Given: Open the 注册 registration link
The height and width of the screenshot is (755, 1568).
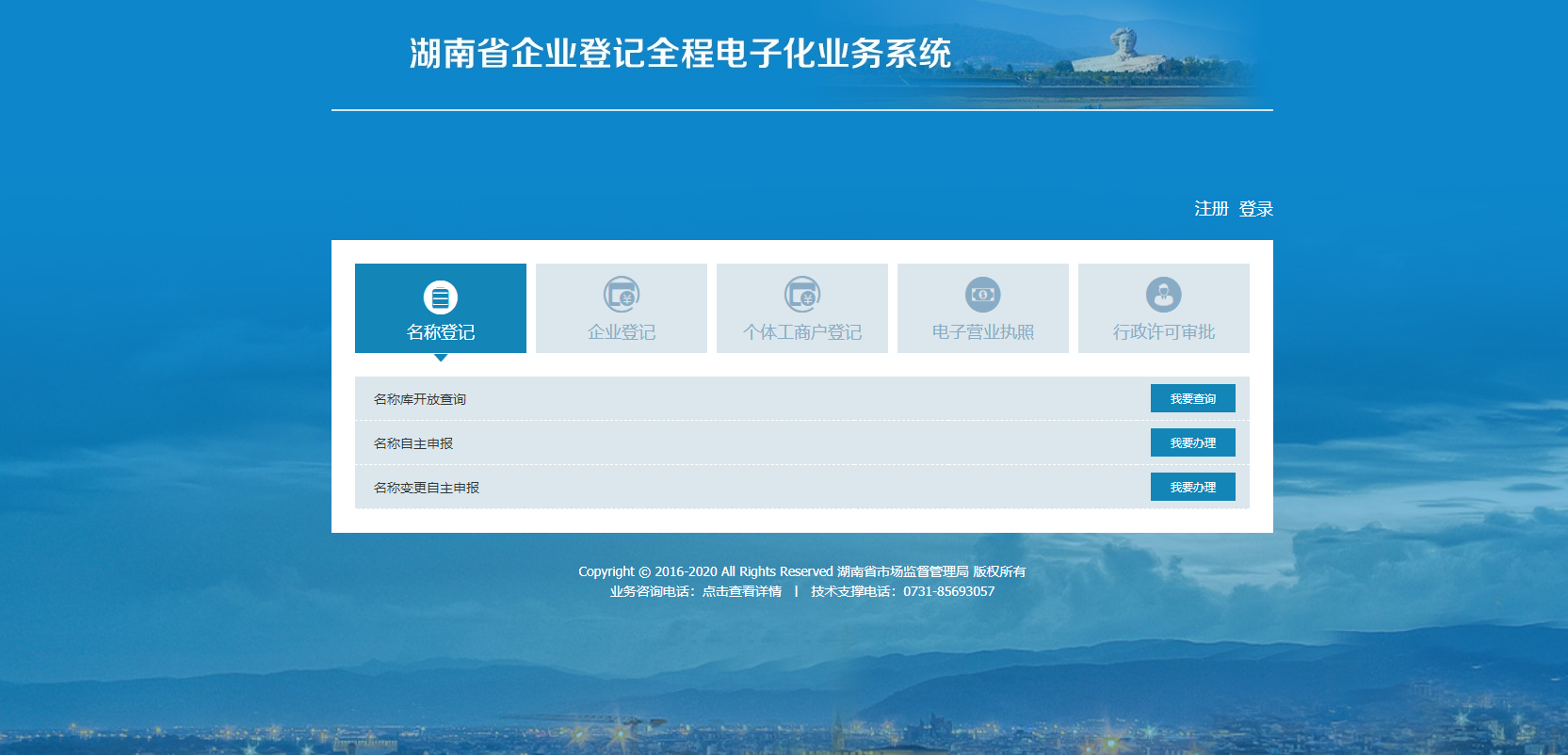Looking at the screenshot, I should (x=1211, y=209).
